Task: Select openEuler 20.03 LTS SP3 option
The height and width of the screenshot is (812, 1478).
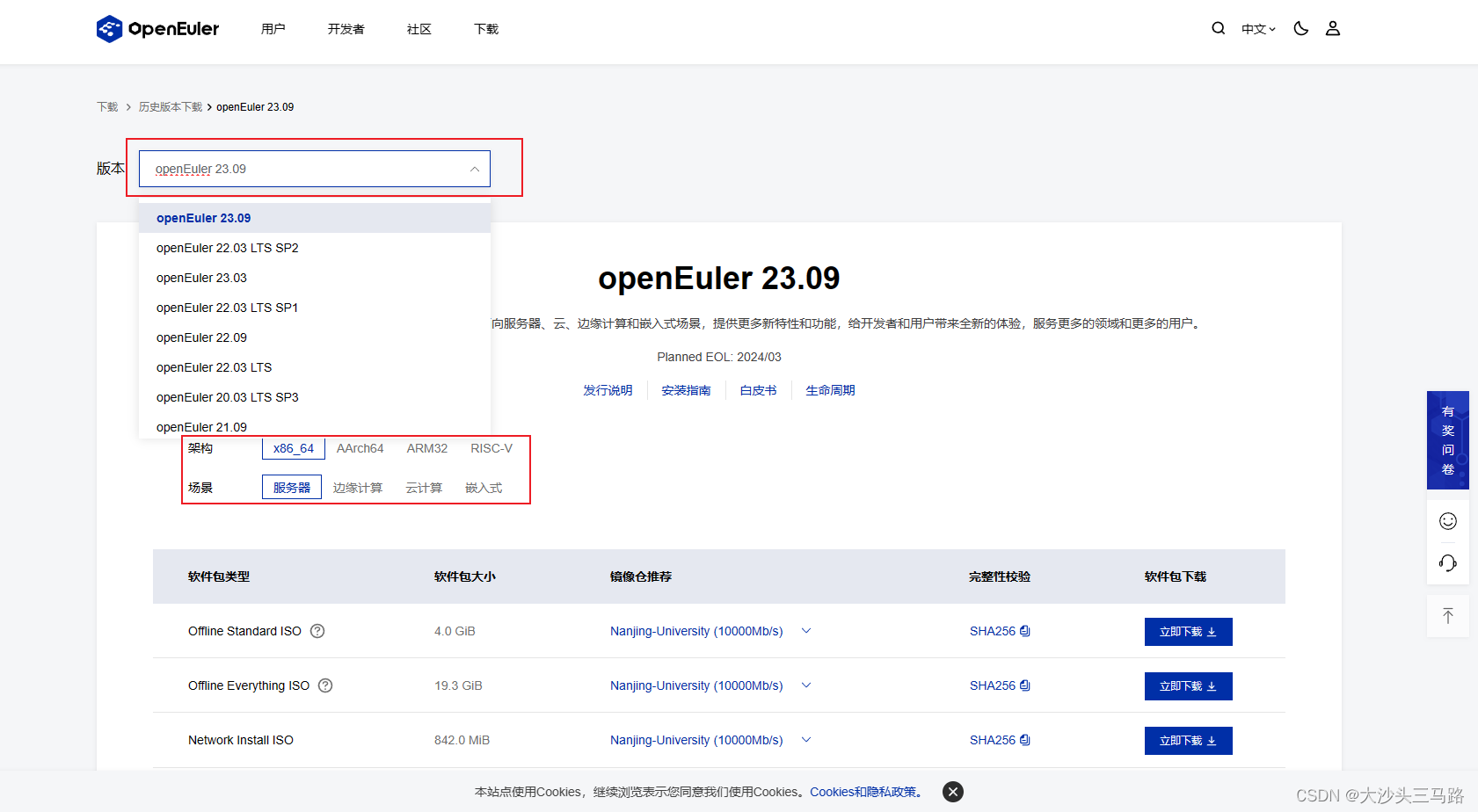Action: pos(315,397)
